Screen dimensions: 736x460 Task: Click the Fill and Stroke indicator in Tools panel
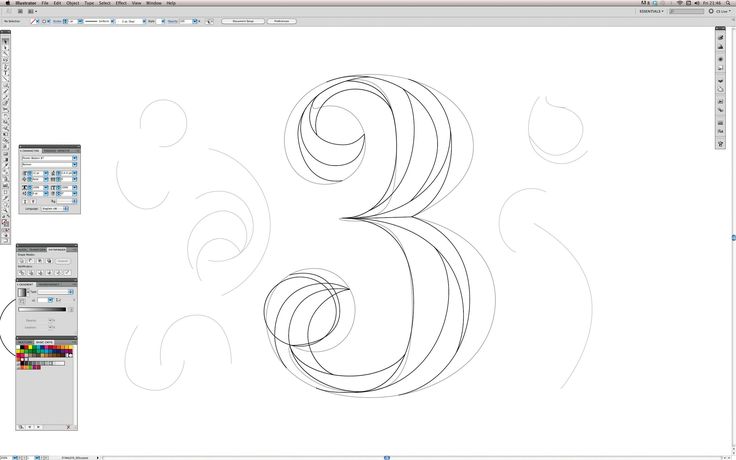click(6, 221)
